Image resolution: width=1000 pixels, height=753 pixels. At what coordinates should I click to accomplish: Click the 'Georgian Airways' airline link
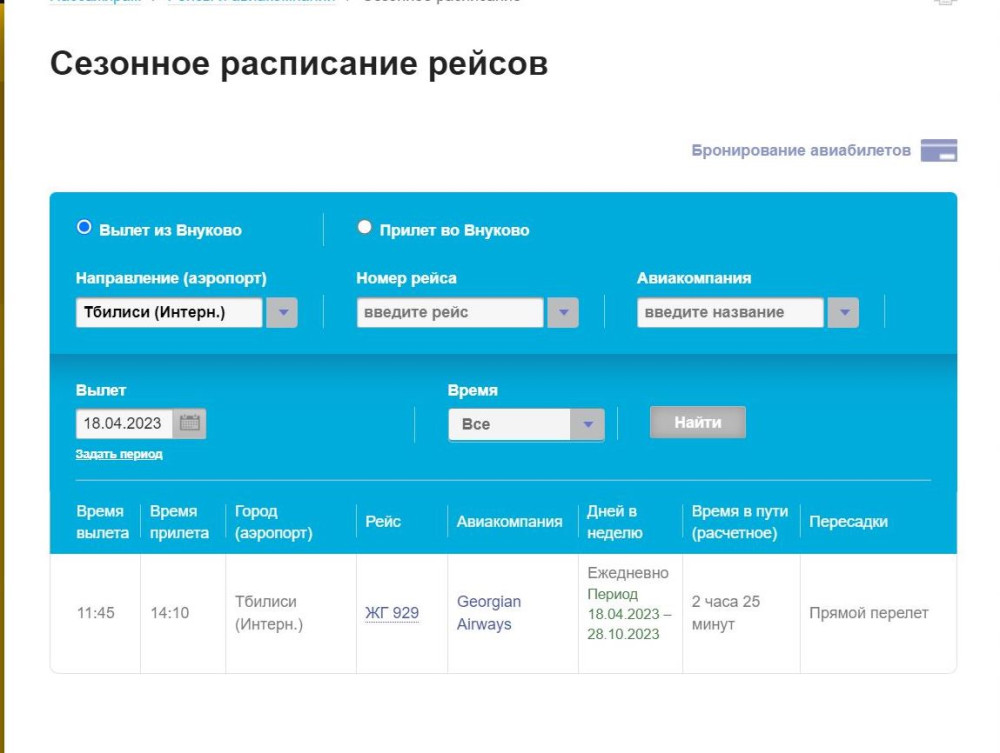pos(489,613)
